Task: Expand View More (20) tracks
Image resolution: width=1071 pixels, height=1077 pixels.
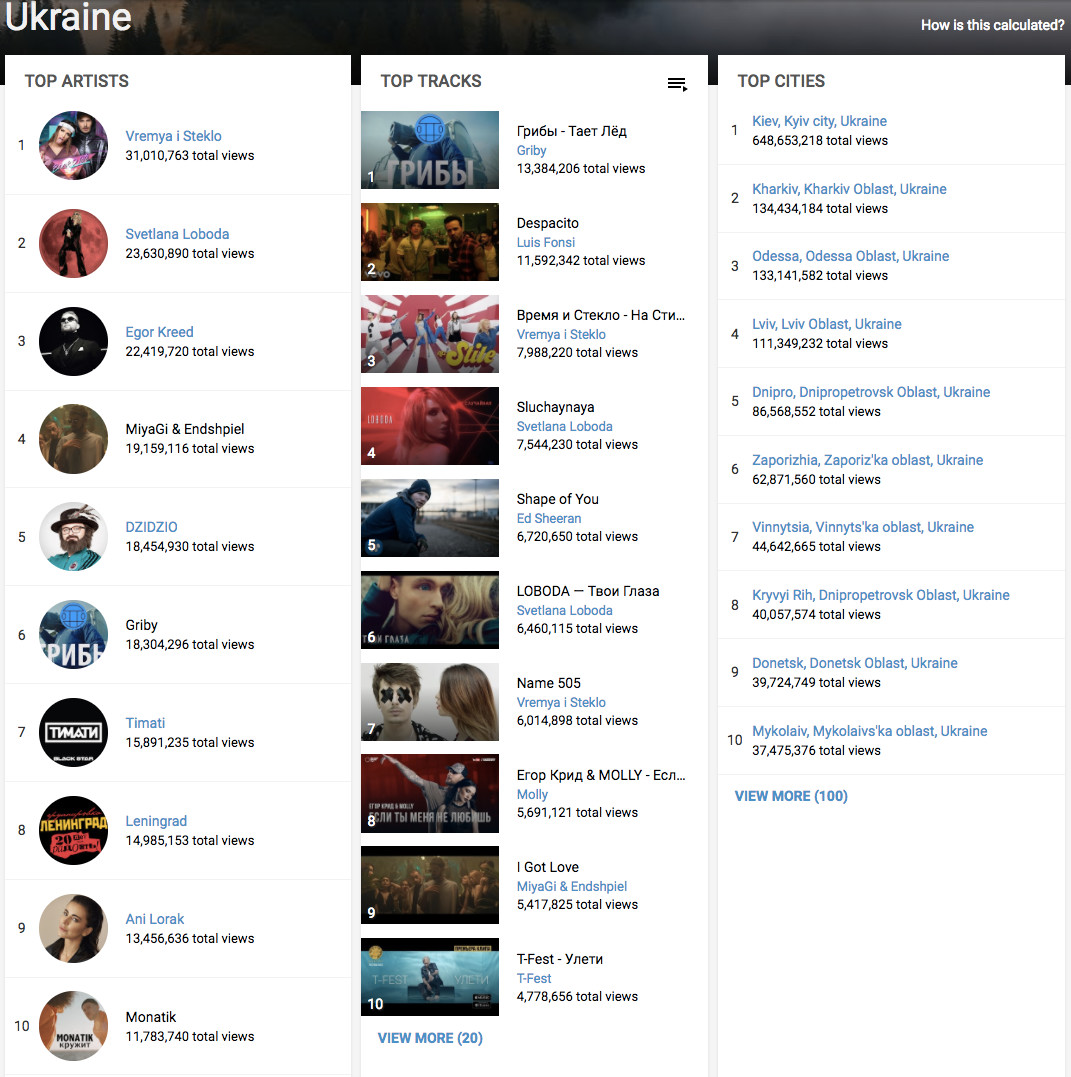Action: pos(430,1038)
